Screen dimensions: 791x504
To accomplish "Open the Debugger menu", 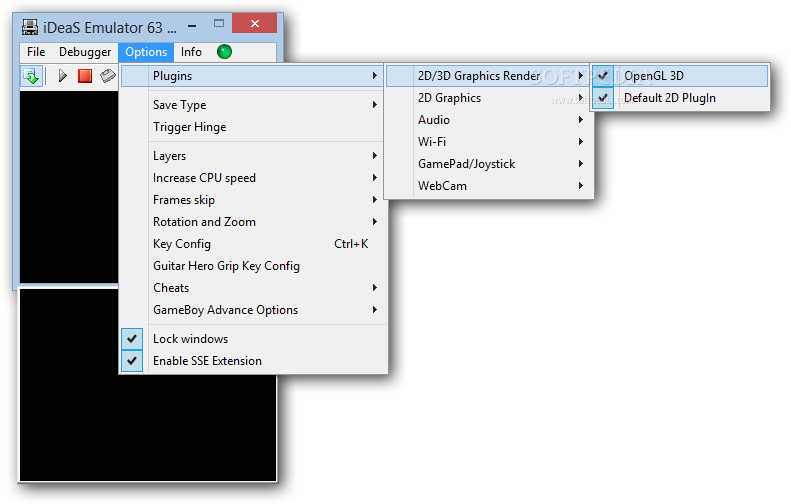I will (85, 52).
